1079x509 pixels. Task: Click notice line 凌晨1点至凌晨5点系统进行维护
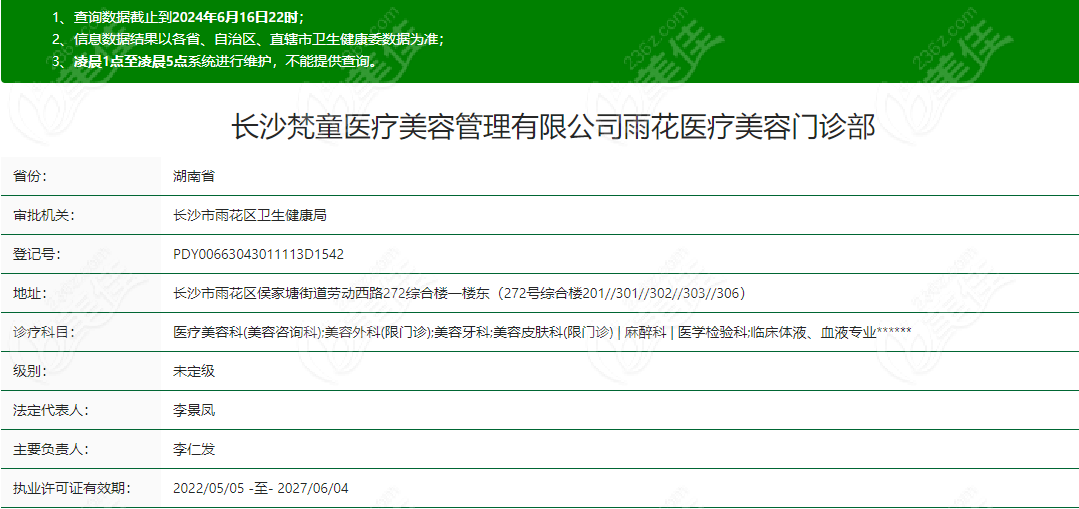[215, 62]
